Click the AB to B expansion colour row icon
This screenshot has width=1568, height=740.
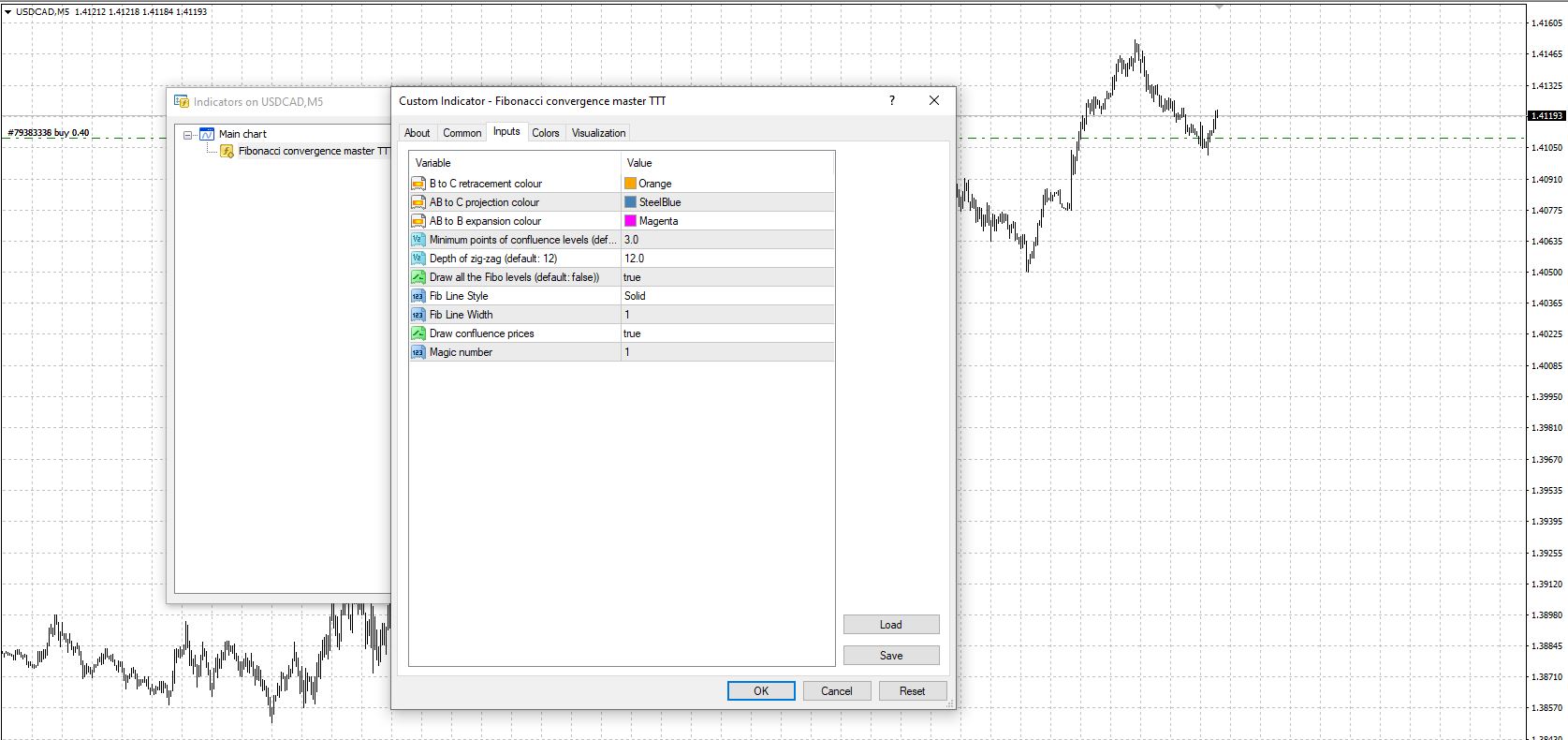pos(418,221)
